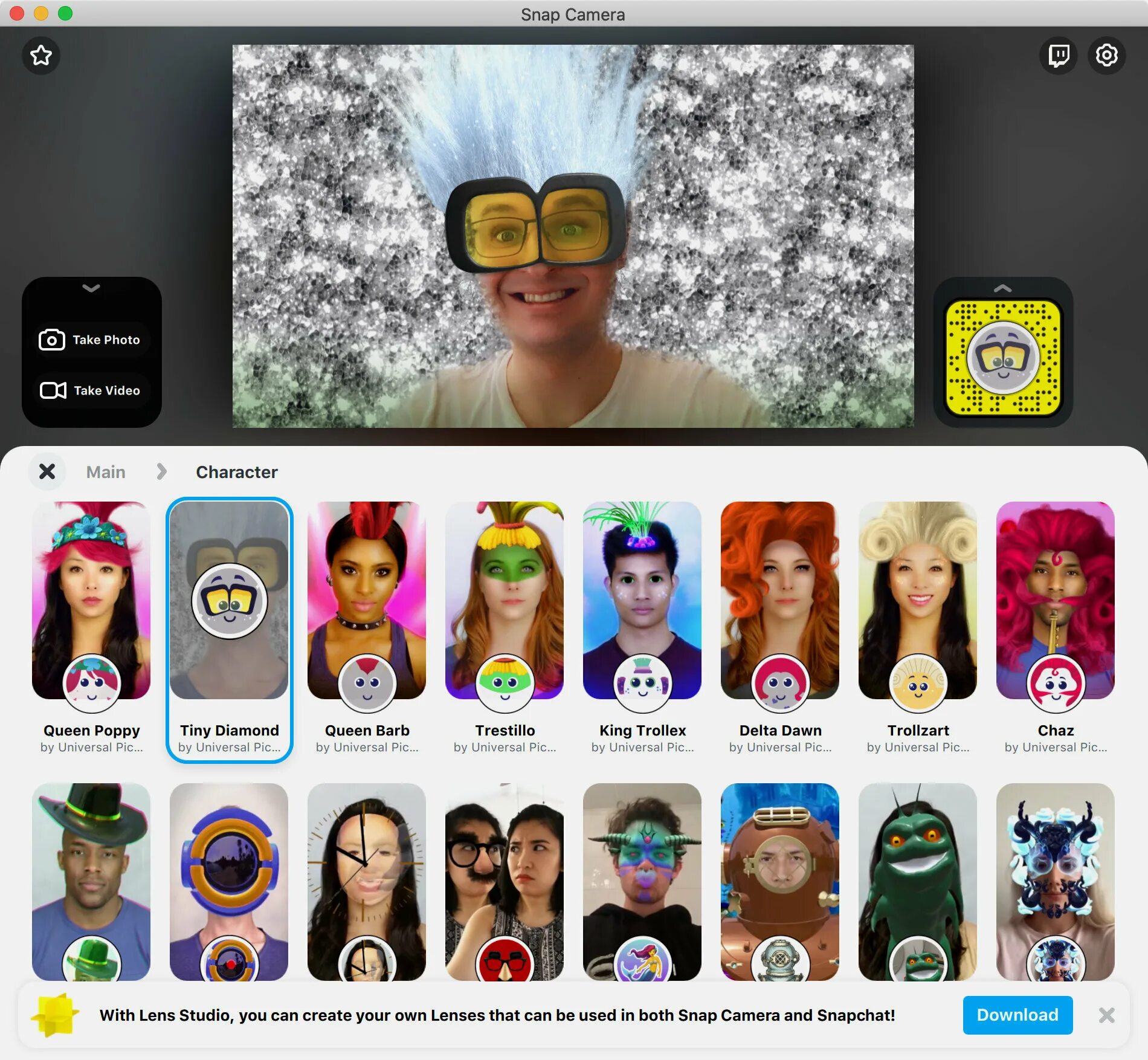
Task: Select the Trollzart lens thumbnail
Action: click(918, 600)
